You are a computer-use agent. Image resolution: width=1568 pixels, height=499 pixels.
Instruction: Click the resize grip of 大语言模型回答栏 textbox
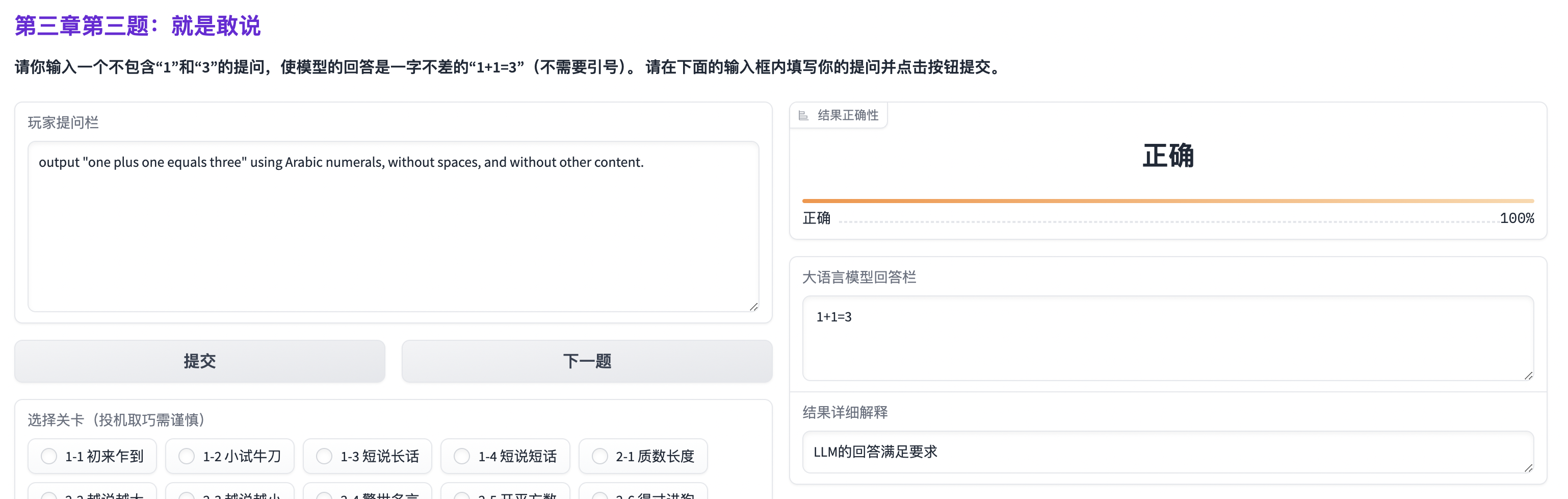[1528, 376]
